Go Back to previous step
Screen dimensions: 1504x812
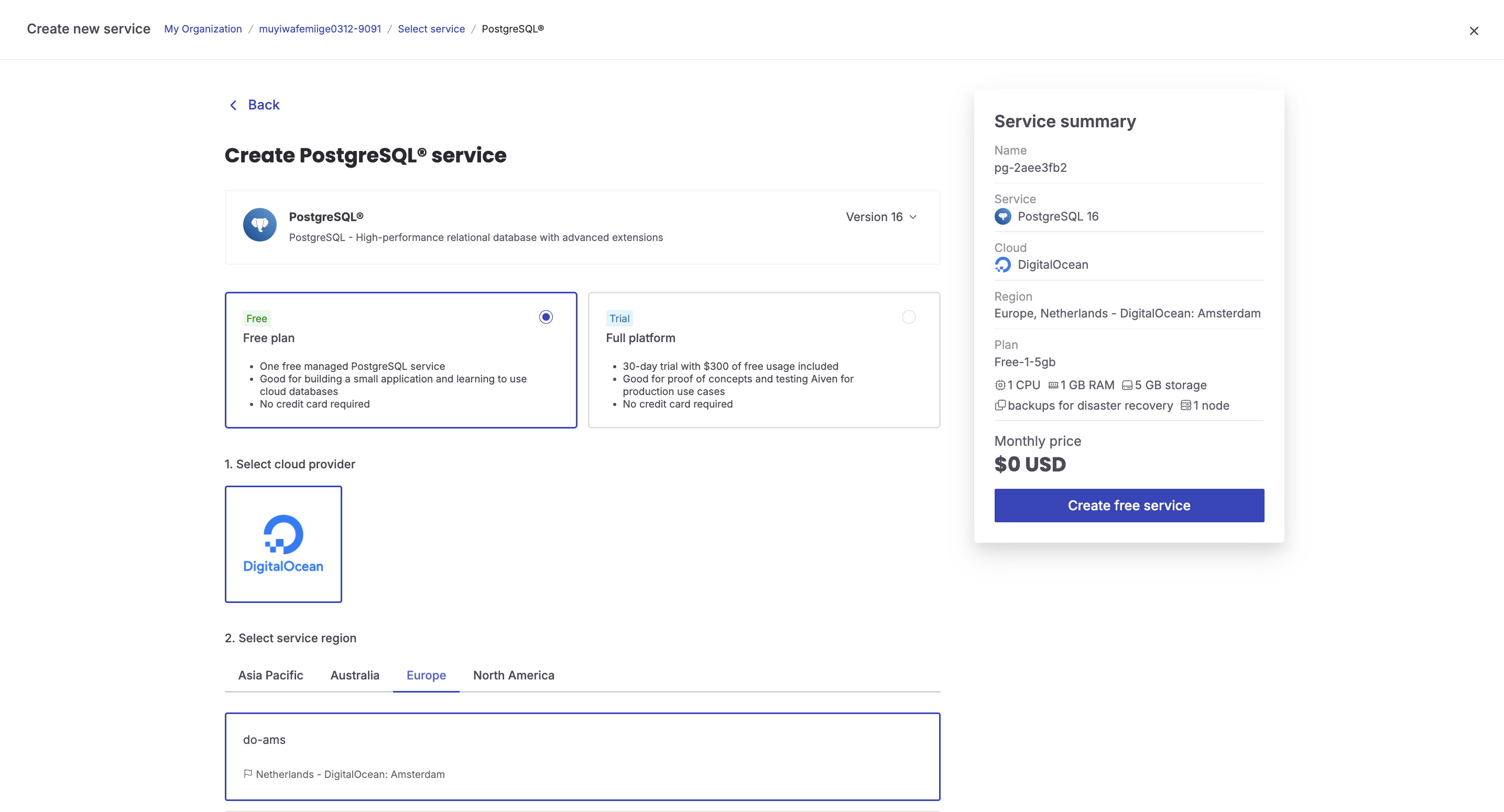point(255,105)
